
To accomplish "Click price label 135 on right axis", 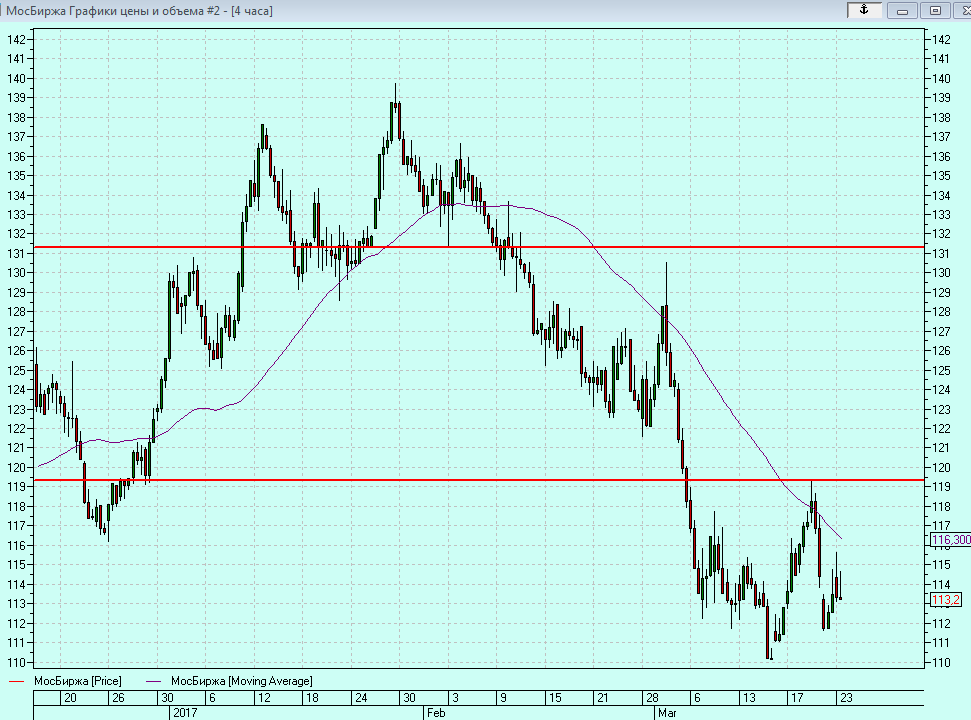I will pos(941,176).
